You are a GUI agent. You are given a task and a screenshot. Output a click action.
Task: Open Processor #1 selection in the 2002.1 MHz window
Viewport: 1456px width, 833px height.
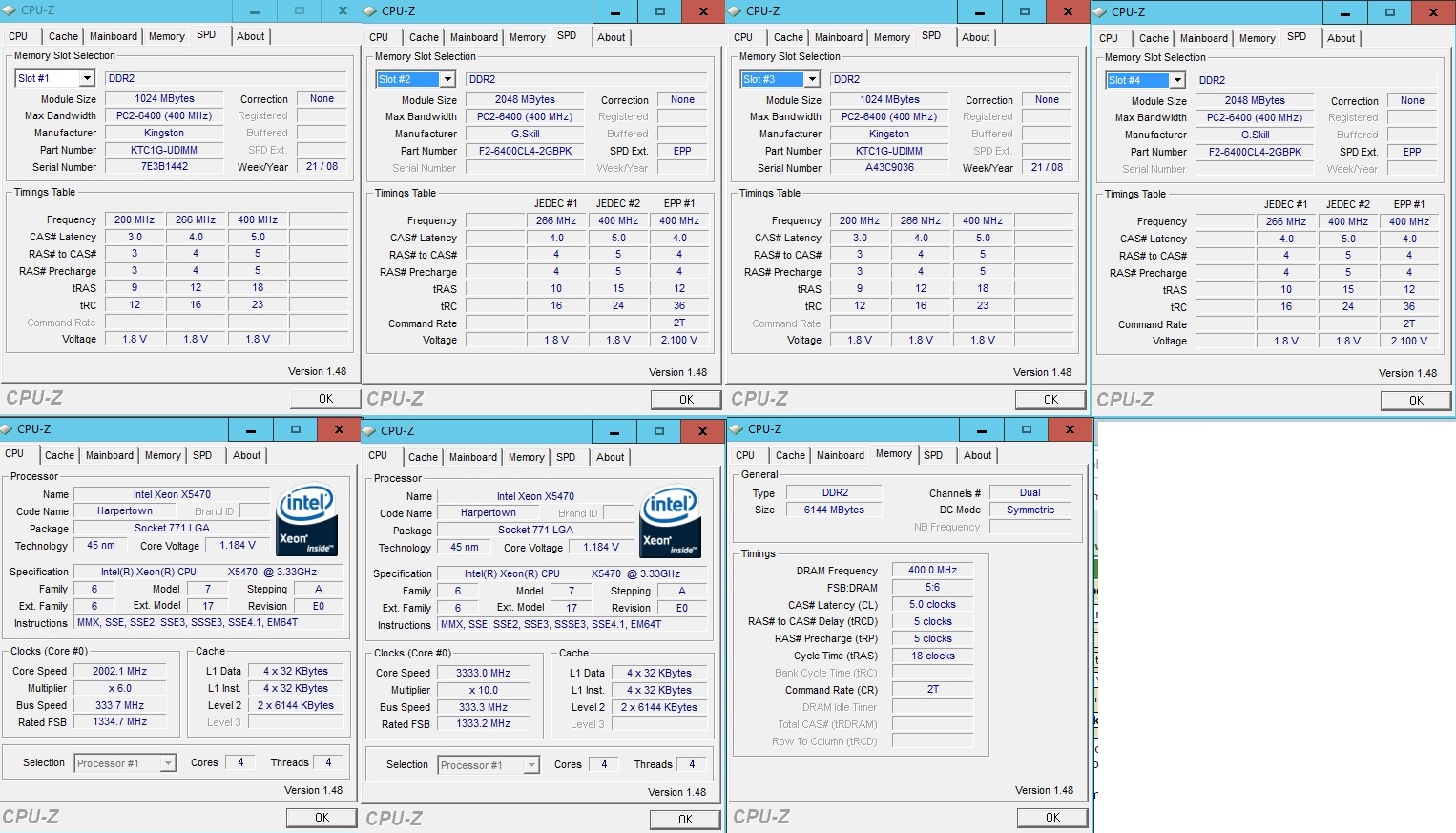168,763
